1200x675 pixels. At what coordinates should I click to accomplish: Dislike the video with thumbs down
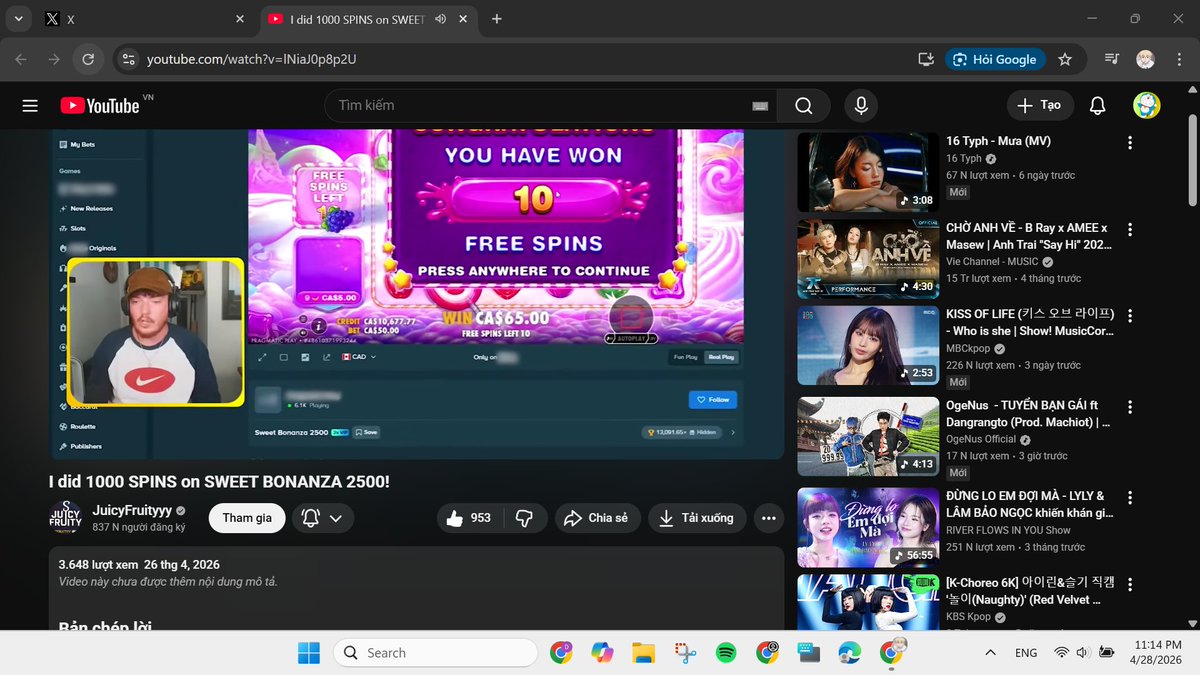pyautogui.click(x=524, y=517)
